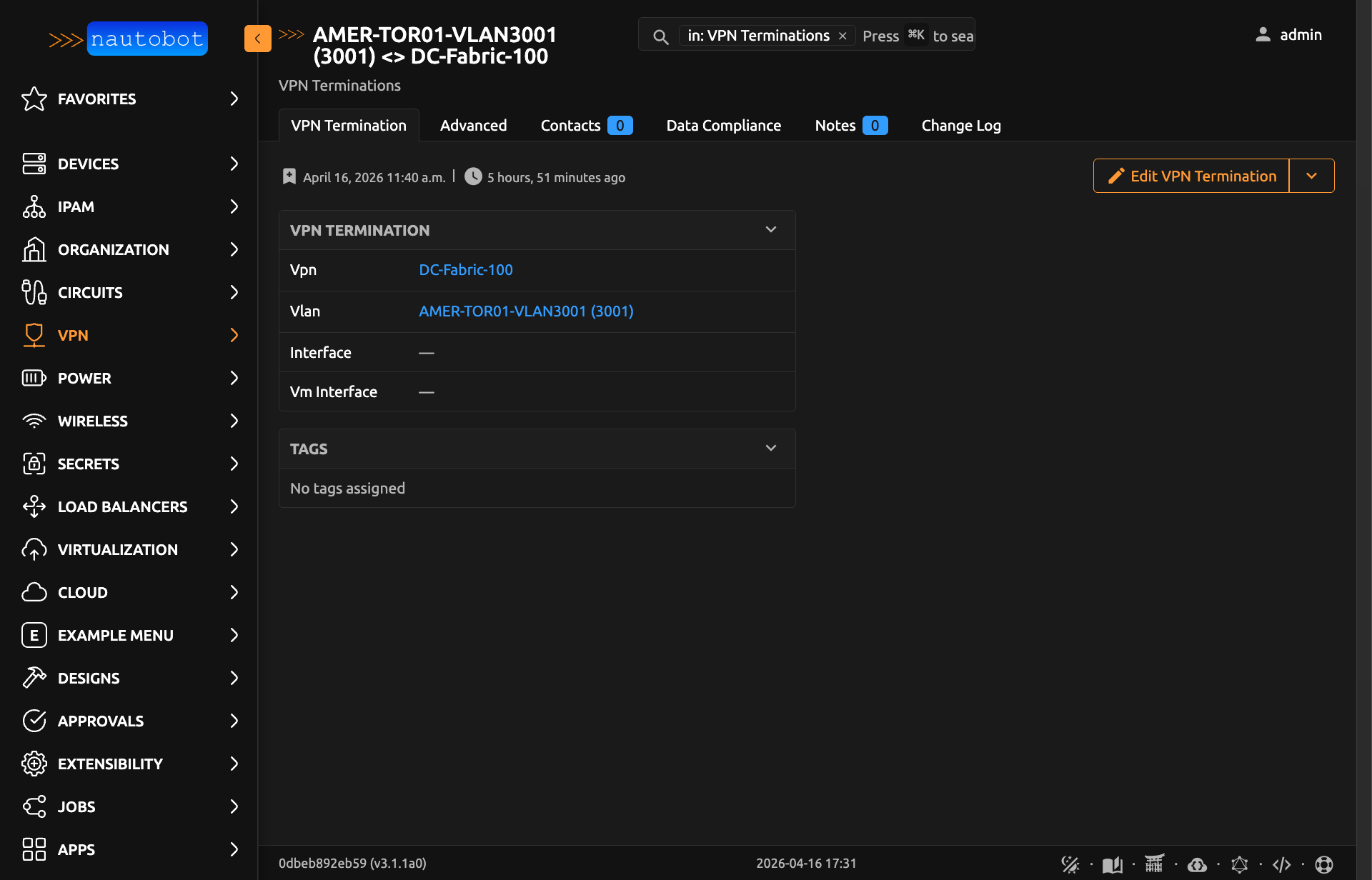The height and width of the screenshot is (880, 1372).
Task: Collapse the TAGS panel
Action: [770, 449]
